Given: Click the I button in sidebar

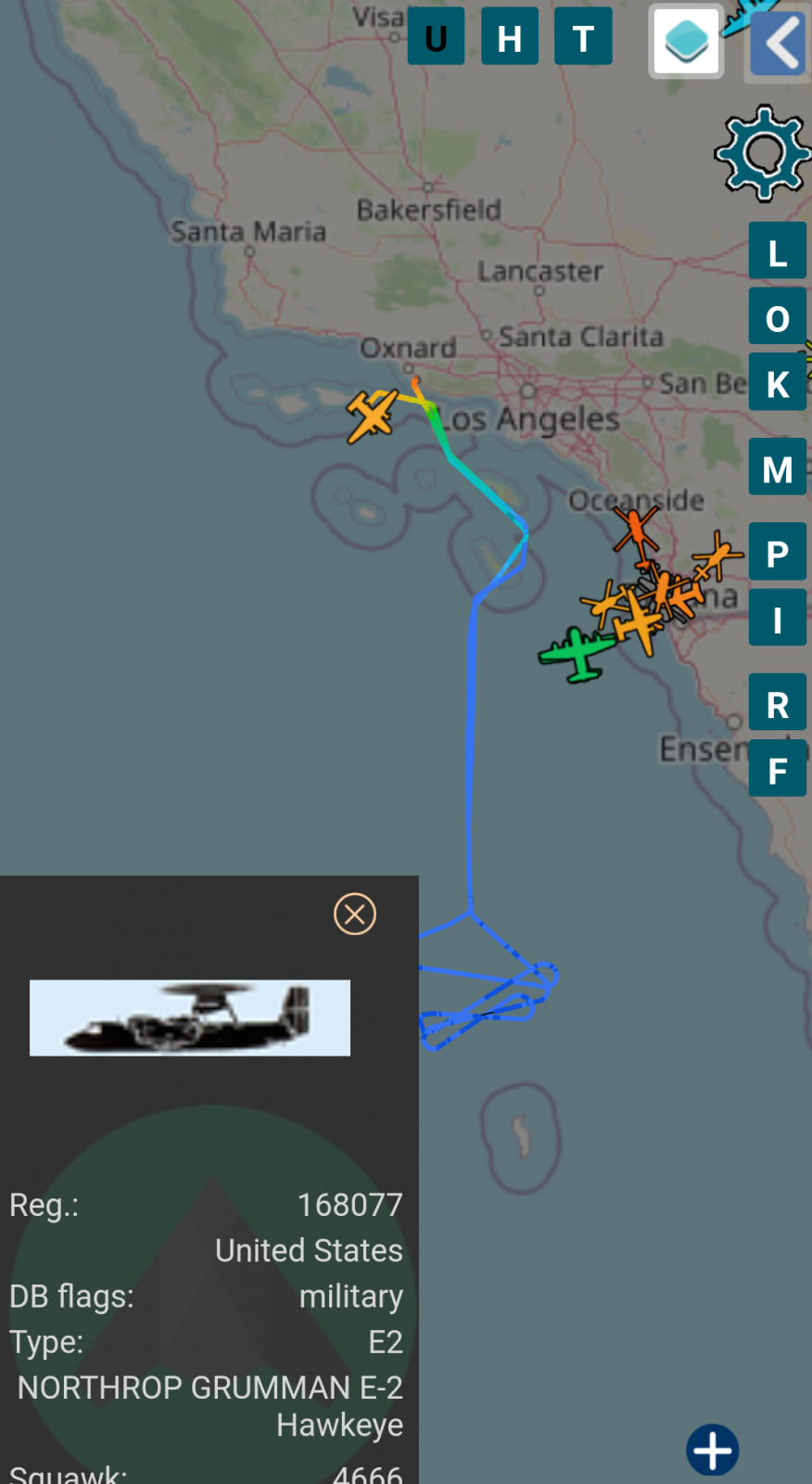Looking at the screenshot, I should tap(778, 617).
